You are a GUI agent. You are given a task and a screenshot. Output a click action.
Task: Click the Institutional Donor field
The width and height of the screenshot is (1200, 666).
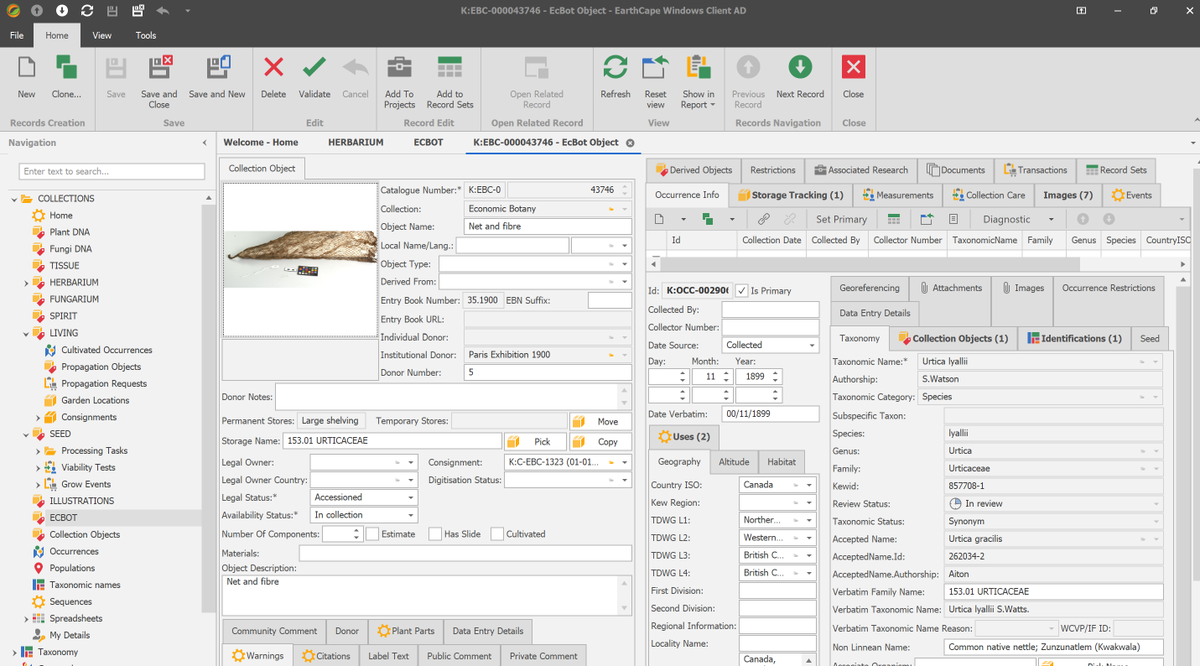click(x=548, y=354)
